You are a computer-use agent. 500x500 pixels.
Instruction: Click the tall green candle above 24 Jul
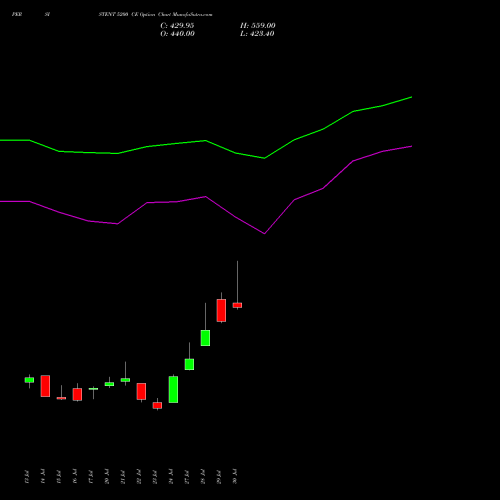point(173,389)
